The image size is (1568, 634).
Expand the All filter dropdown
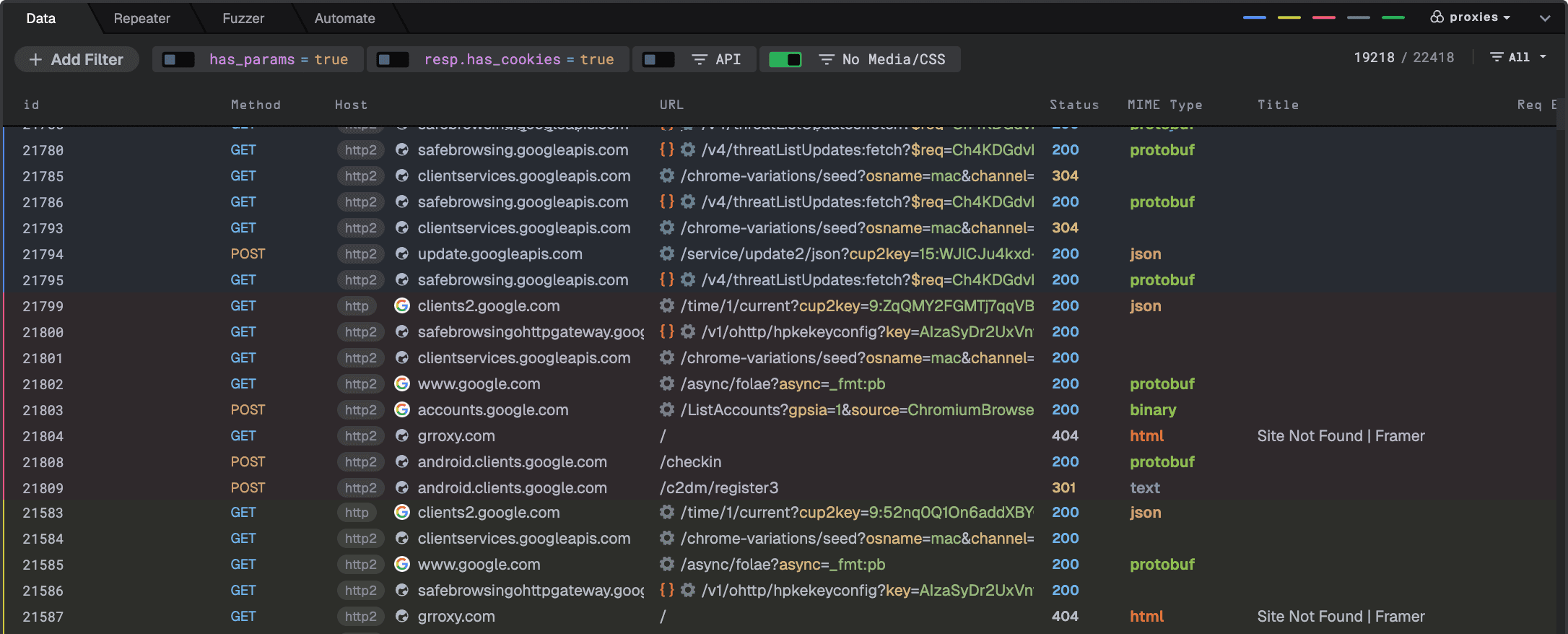pyautogui.click(x=1519, y=57)
